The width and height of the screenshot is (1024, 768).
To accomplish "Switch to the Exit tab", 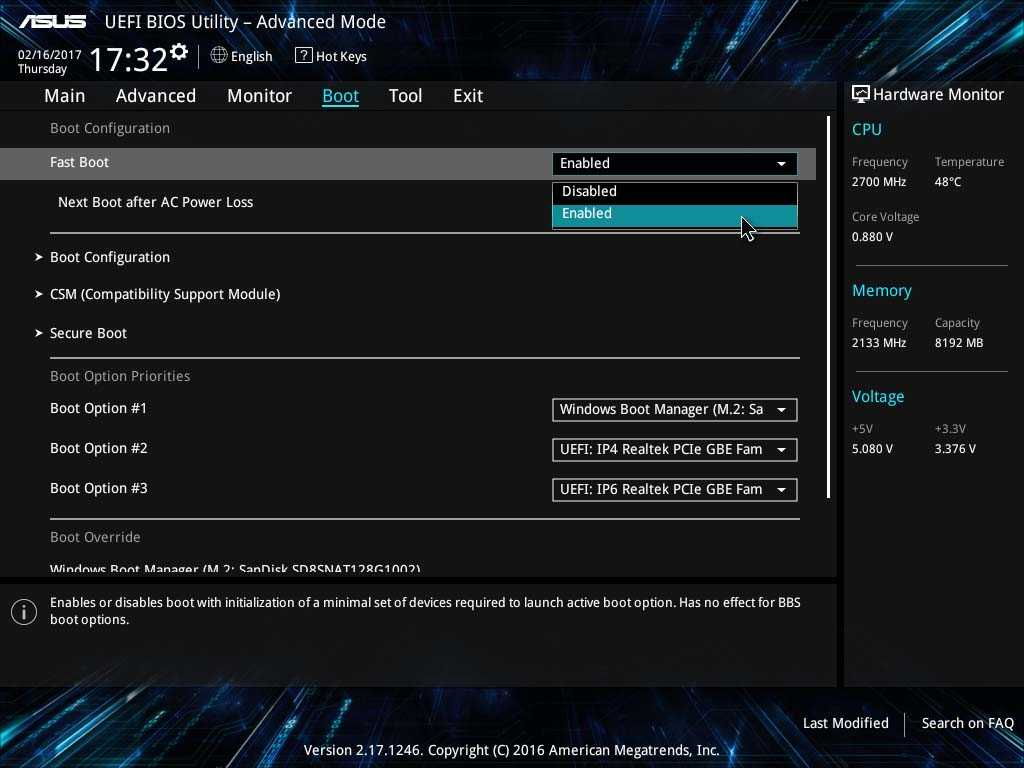I will click(468, 96).
